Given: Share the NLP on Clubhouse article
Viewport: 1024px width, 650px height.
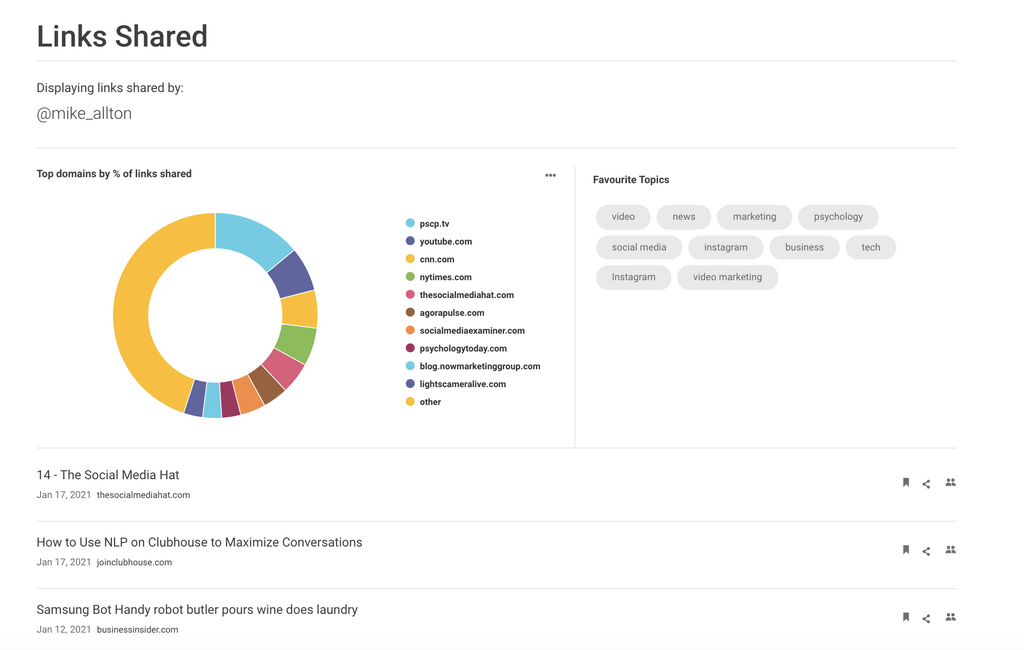Looking at the screenshot, I should (926, 551).
